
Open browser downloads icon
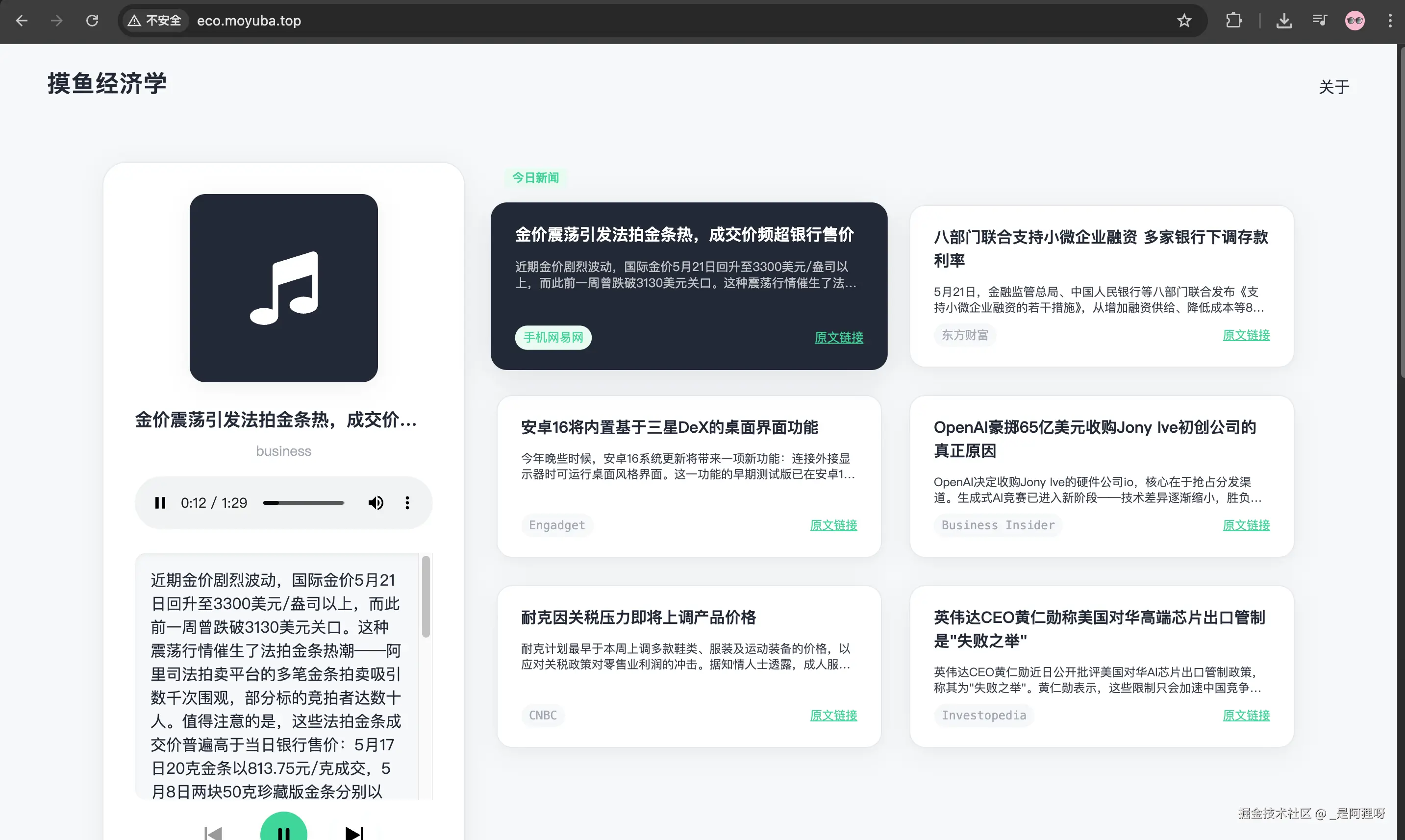coord(1284,21)
